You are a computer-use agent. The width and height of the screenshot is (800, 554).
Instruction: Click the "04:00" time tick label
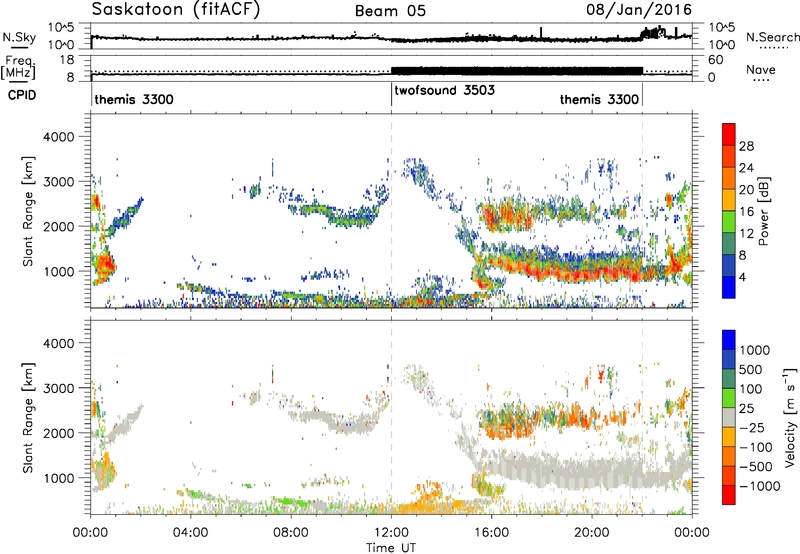[190, 533]
